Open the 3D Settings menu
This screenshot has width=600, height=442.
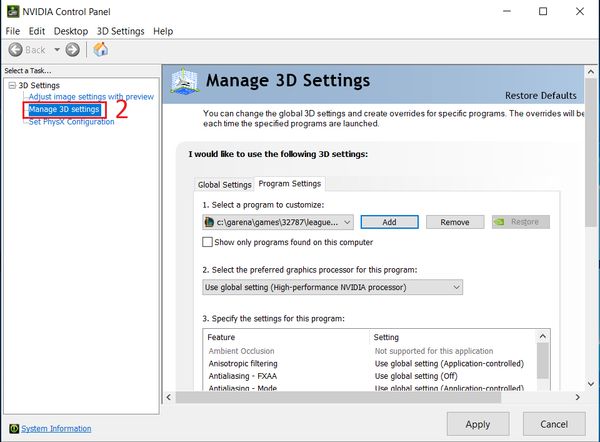[121, 31]
